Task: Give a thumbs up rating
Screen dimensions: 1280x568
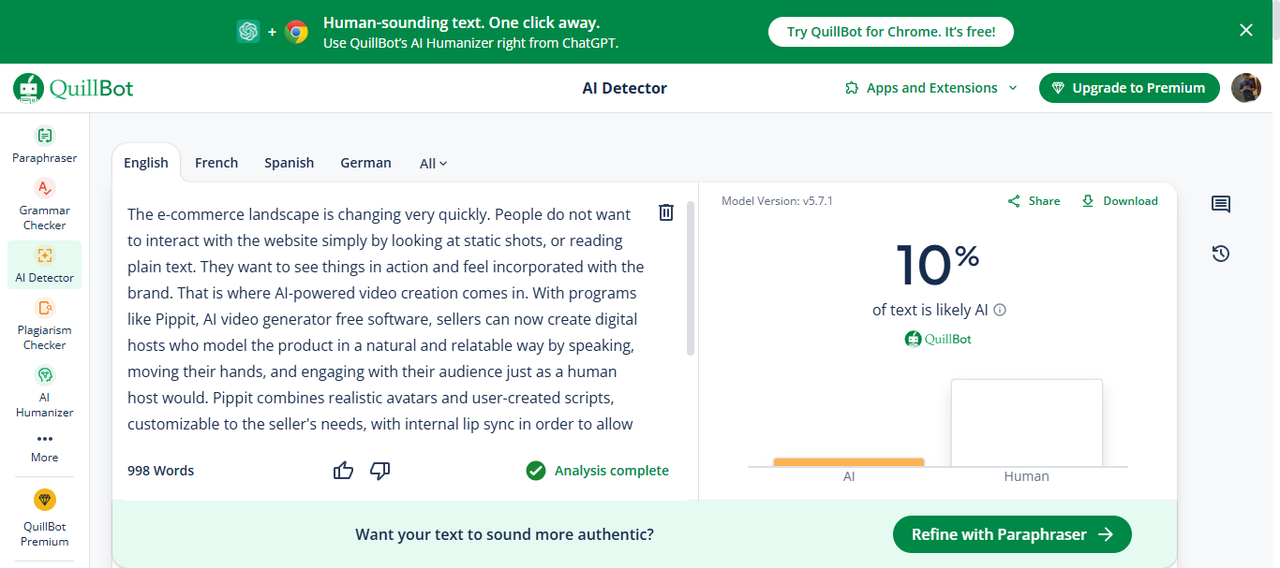Action: point(343,470)
